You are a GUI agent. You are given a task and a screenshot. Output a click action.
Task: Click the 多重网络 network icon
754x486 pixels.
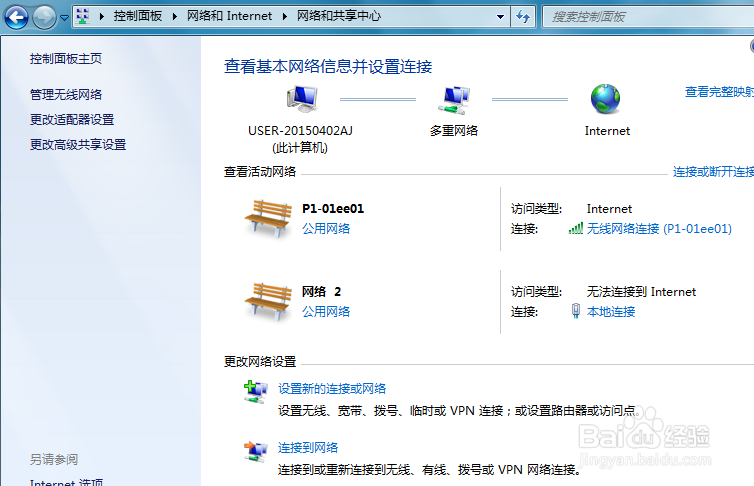click(x=454, y=100)
